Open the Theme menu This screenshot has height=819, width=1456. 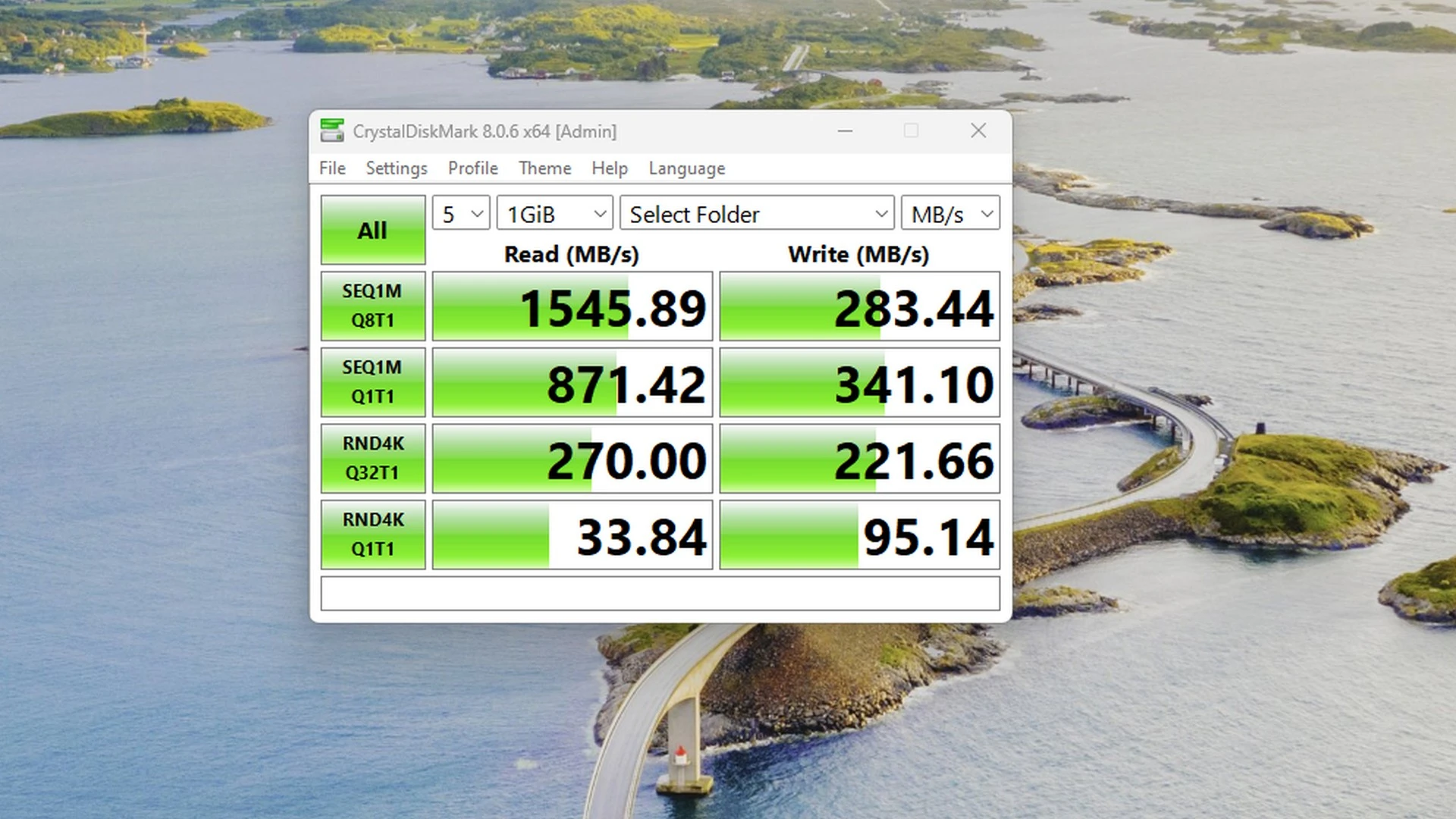tap(544, 168)
